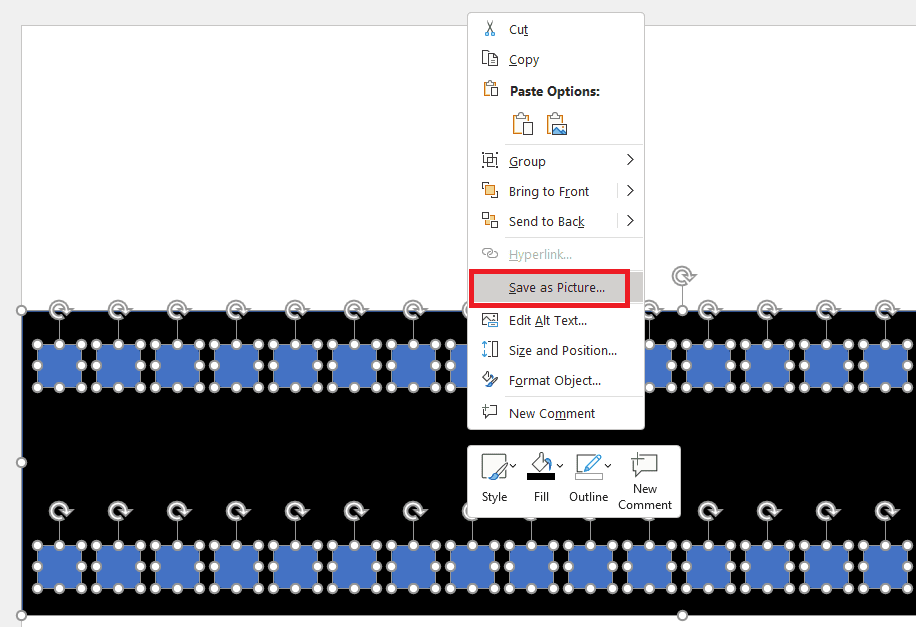Click the black fill color bar under Fill
Image resolution: width=916 pixels, height=627 pixels.
(541, 476)
